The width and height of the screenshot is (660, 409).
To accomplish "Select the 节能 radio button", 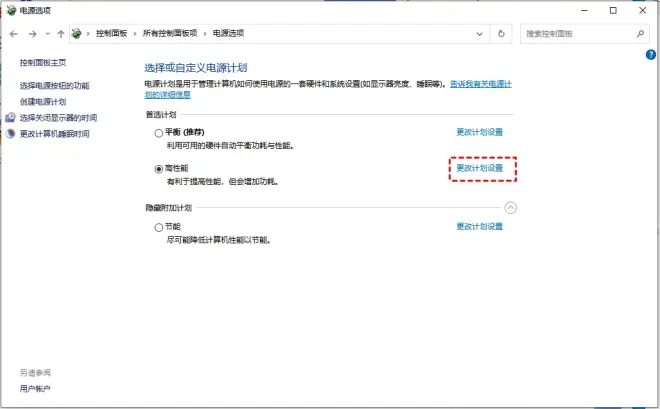I will [x=159, y=228].
